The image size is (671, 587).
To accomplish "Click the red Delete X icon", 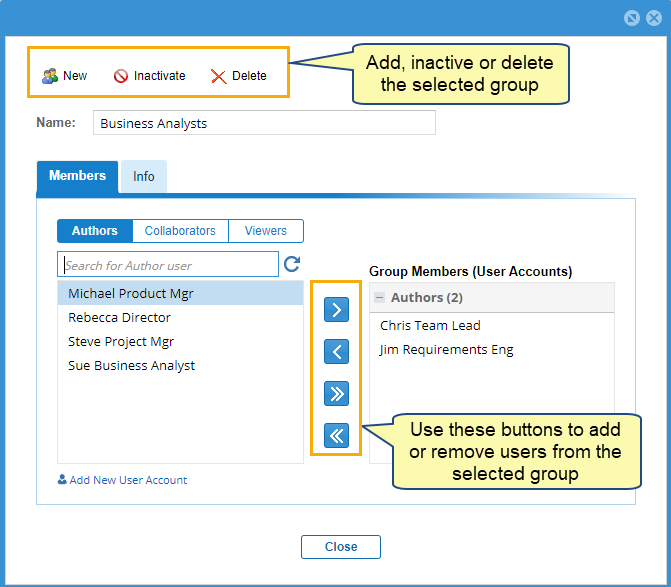I will [x=218, y=77].
